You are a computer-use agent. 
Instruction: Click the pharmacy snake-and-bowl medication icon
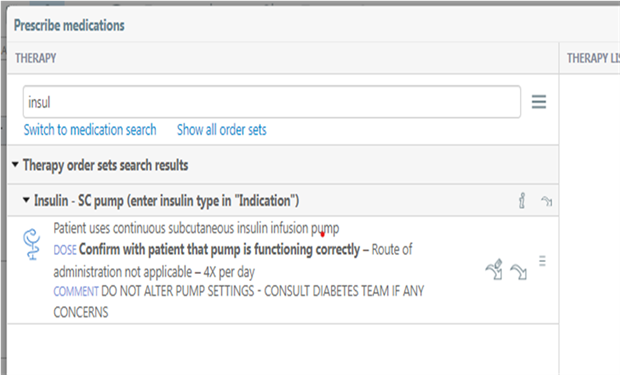(x=32, y=244)
